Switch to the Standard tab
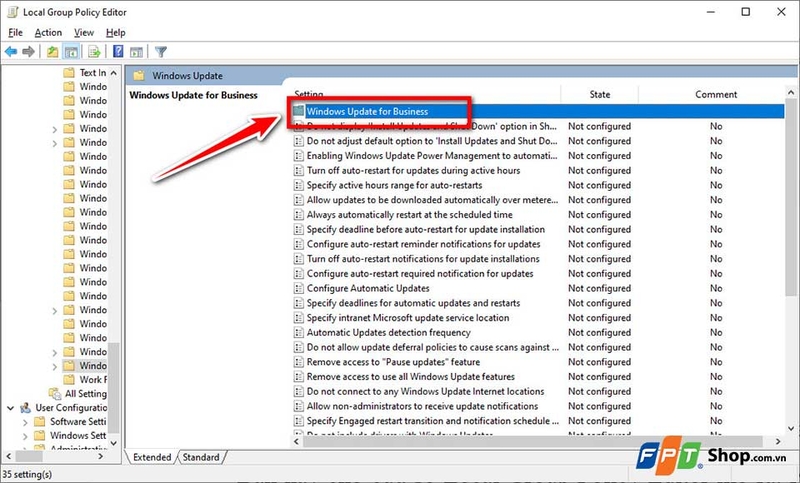800x483 pixels. [x=201, y=457]
